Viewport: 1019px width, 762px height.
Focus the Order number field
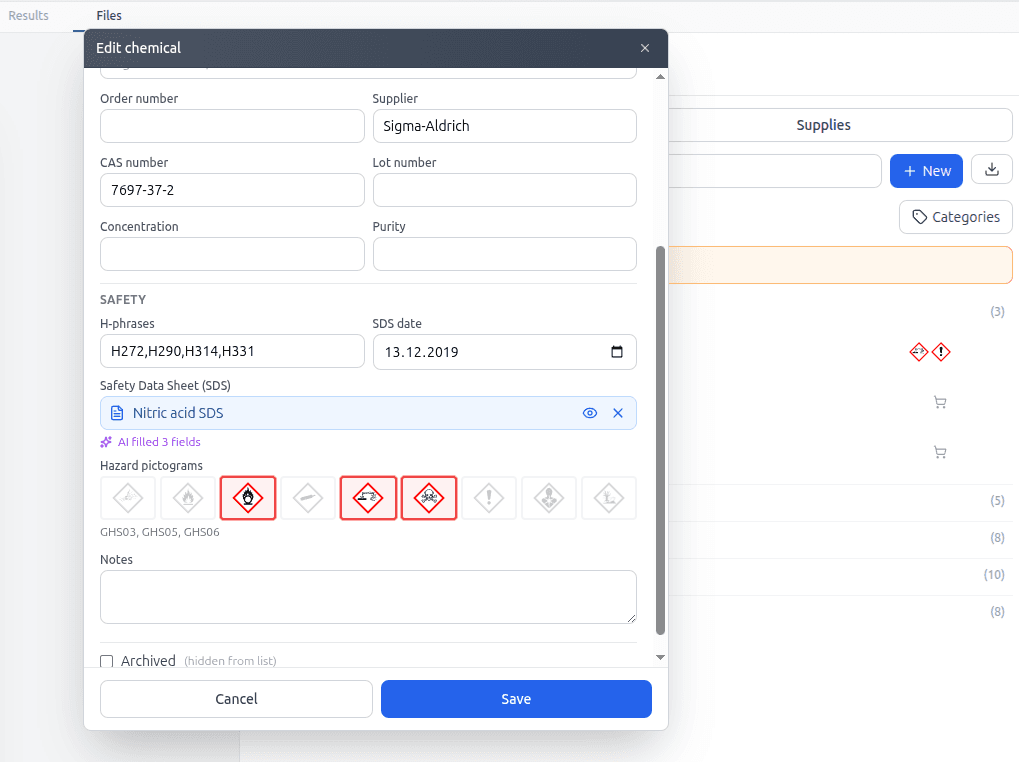click(x=232, y=126)
